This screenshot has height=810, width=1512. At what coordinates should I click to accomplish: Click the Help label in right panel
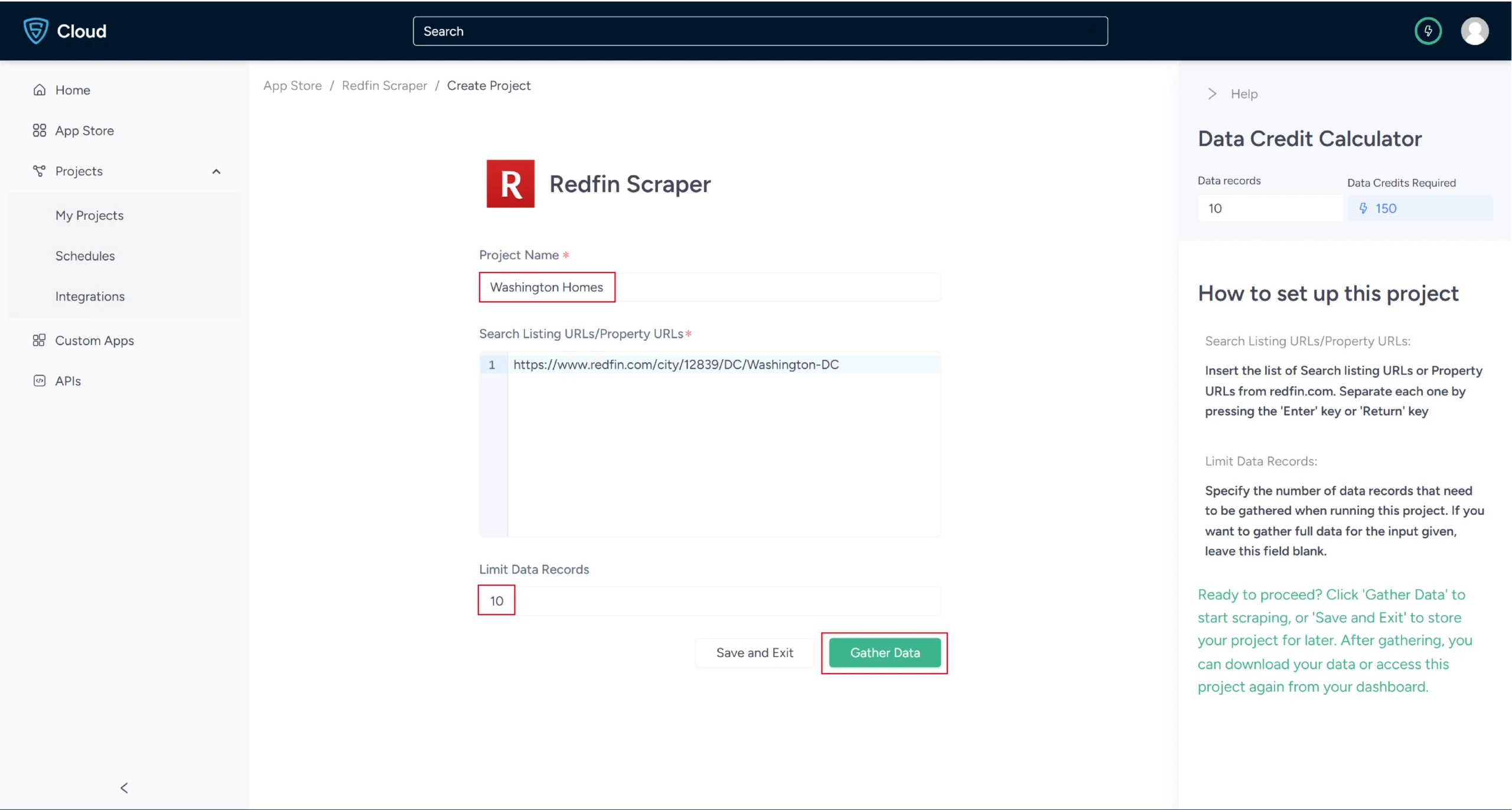point(1244,94)
